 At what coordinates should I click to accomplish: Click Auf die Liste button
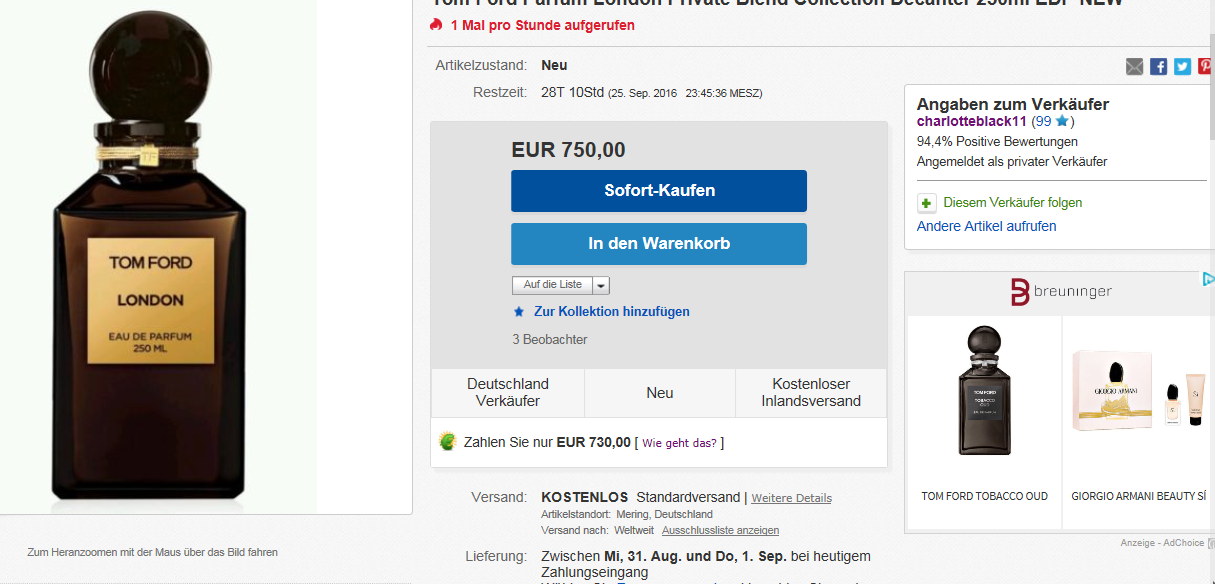[x=552, y=285]
